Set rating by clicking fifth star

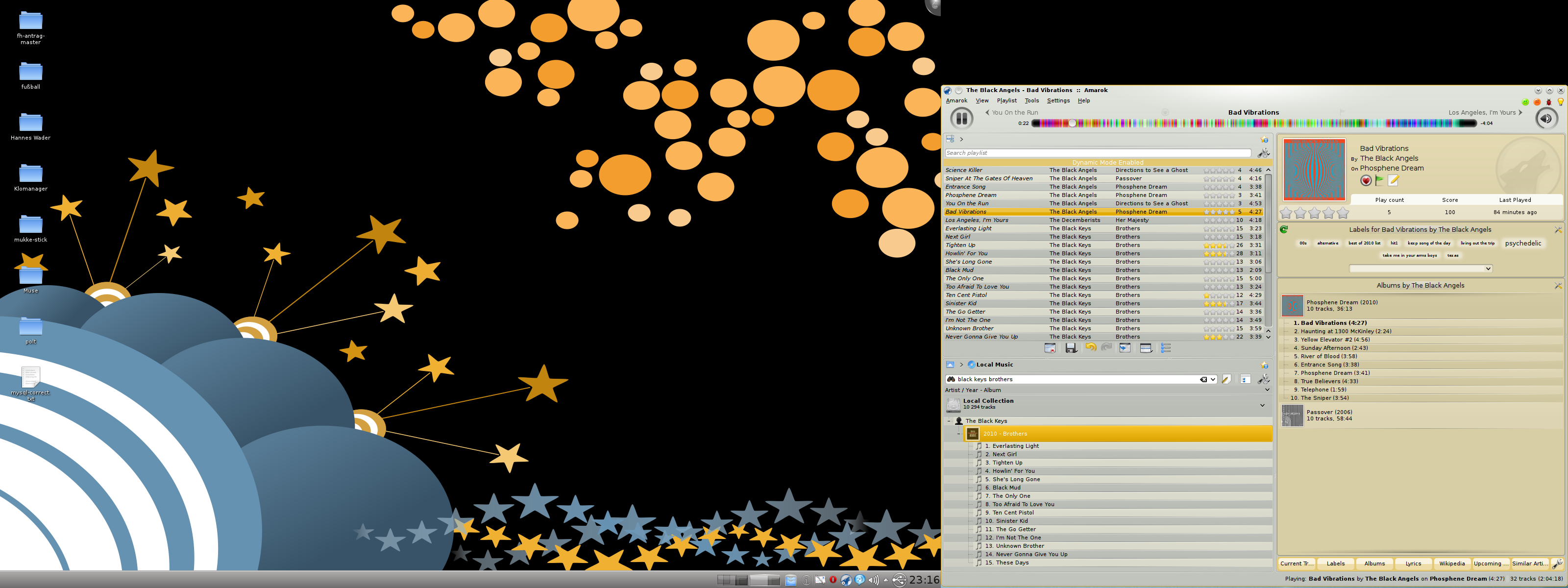tap(1343, 213)
